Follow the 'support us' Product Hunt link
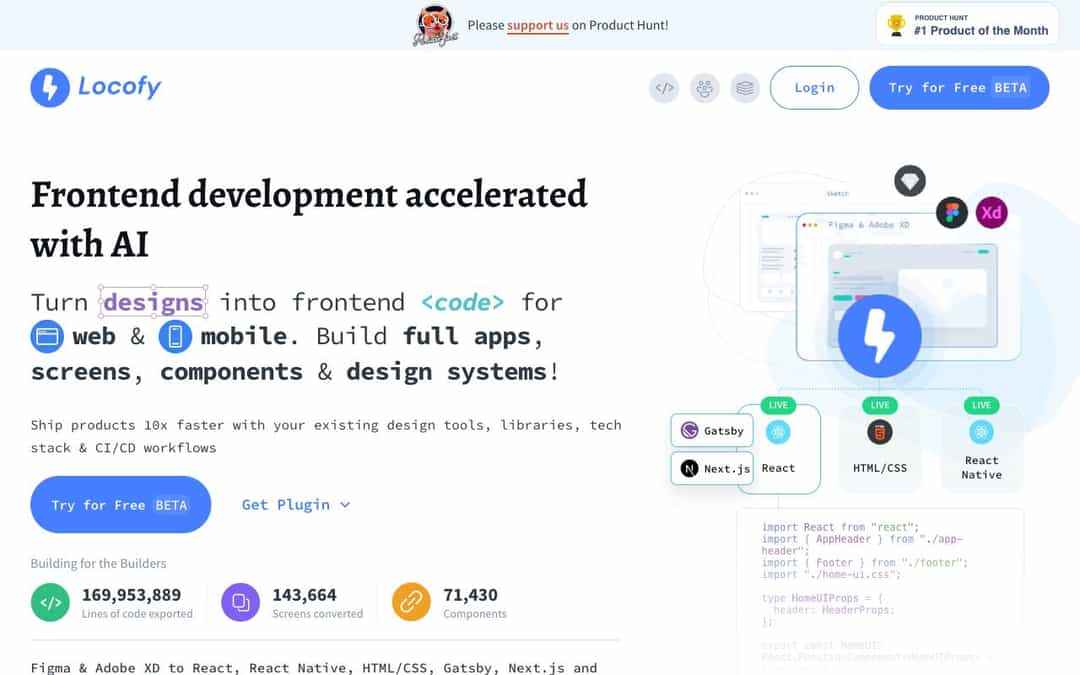 537,25
